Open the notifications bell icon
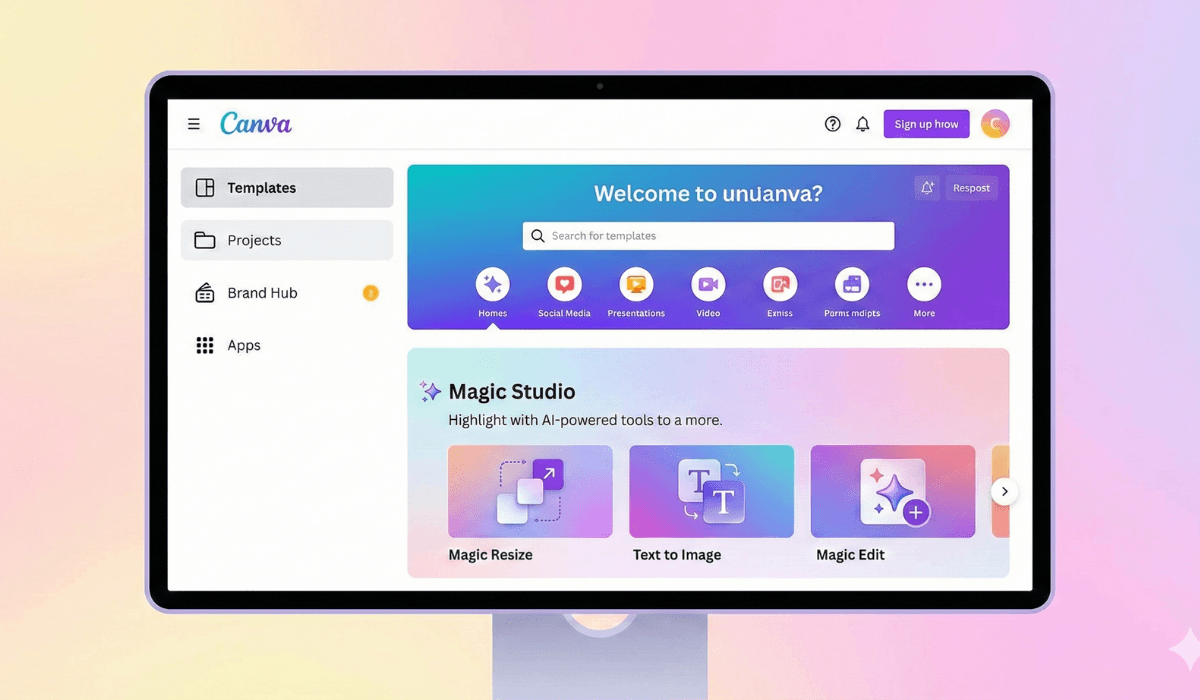 tap(862, 124)
